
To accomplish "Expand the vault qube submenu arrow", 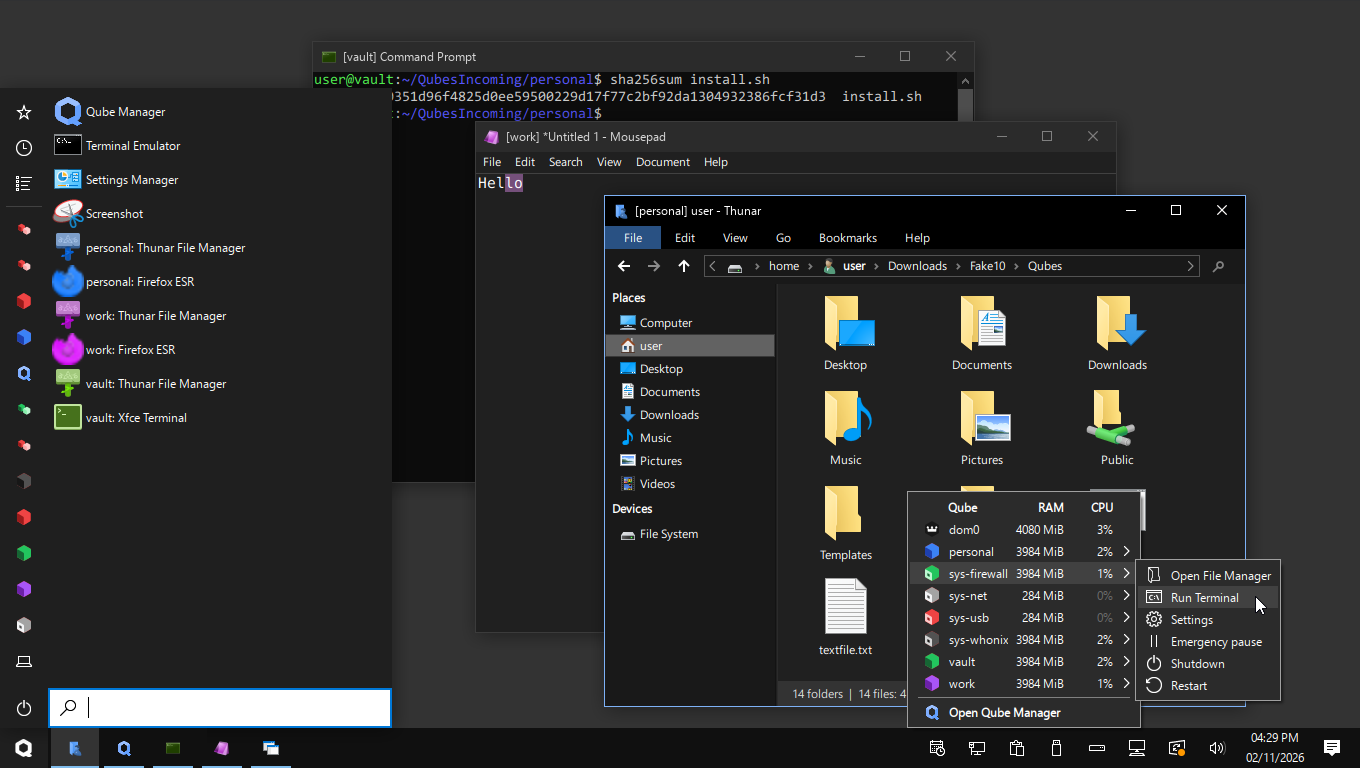I will click(1126, 662).
